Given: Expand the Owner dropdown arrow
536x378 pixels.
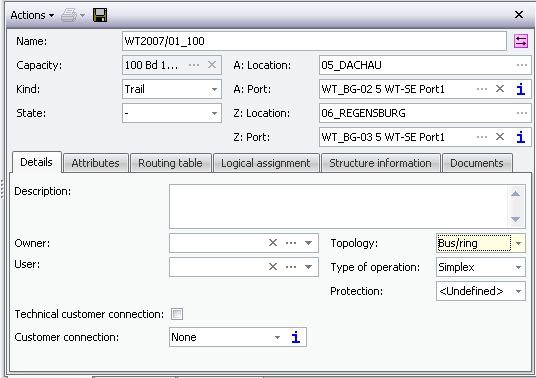Looking at the screenshot, I should tap(308, 243).
